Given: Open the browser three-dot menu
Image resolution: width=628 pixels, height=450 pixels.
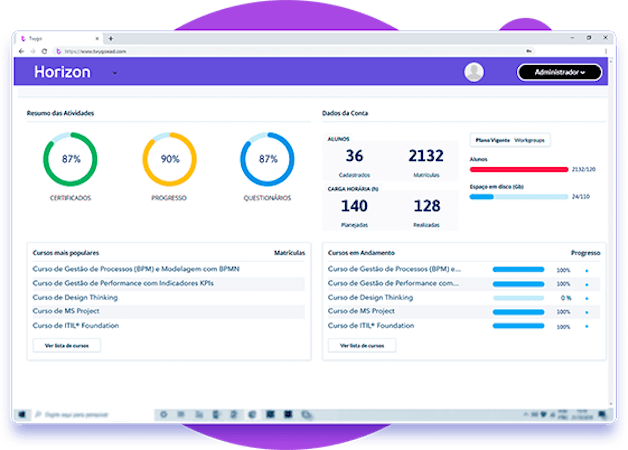Looking at the screenshot, I should pos(606,51).
